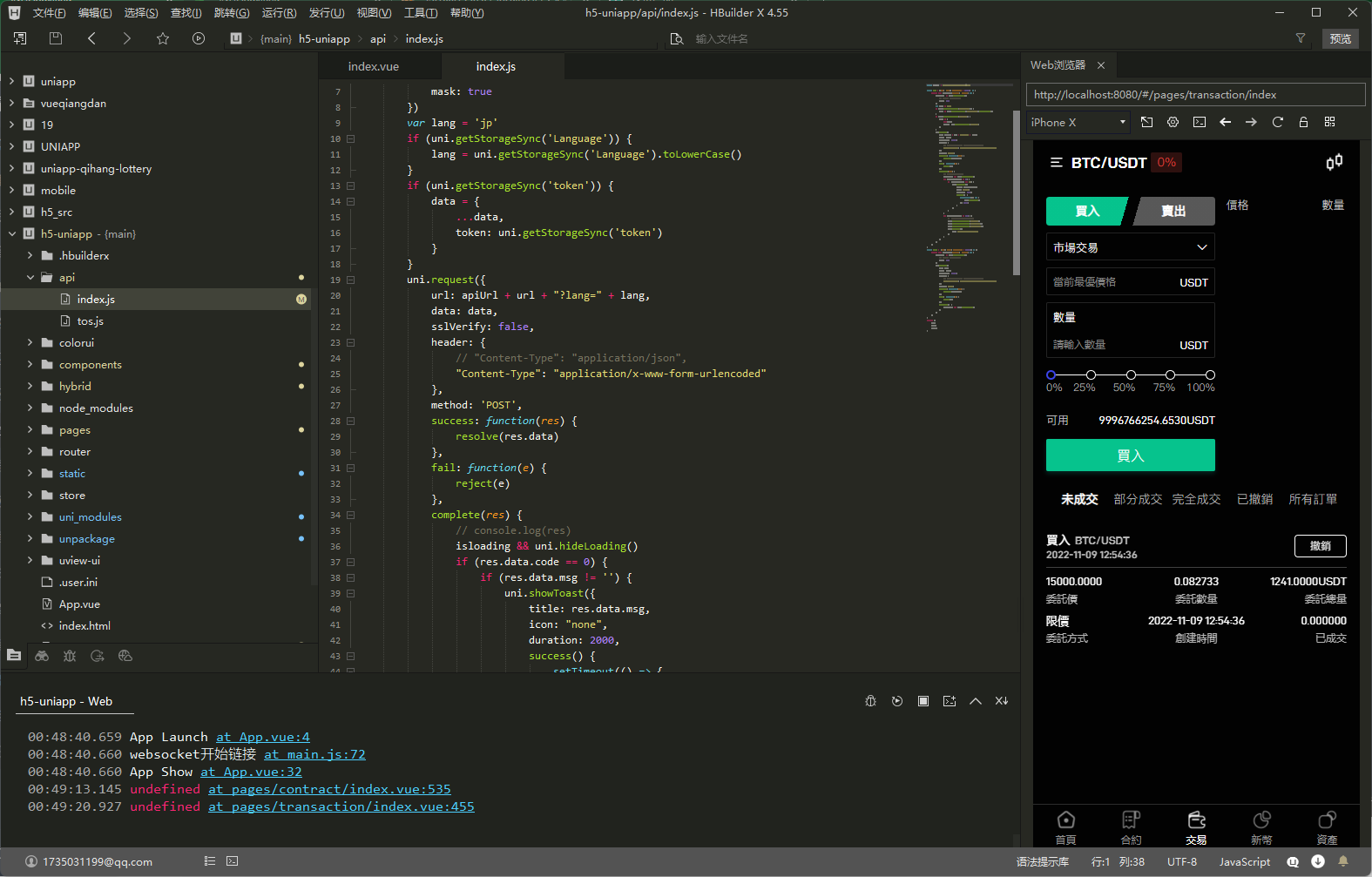Click the grid QR icon in browser toolbar
This screenshot has width=1372, height=877.
coord(1330,122)
